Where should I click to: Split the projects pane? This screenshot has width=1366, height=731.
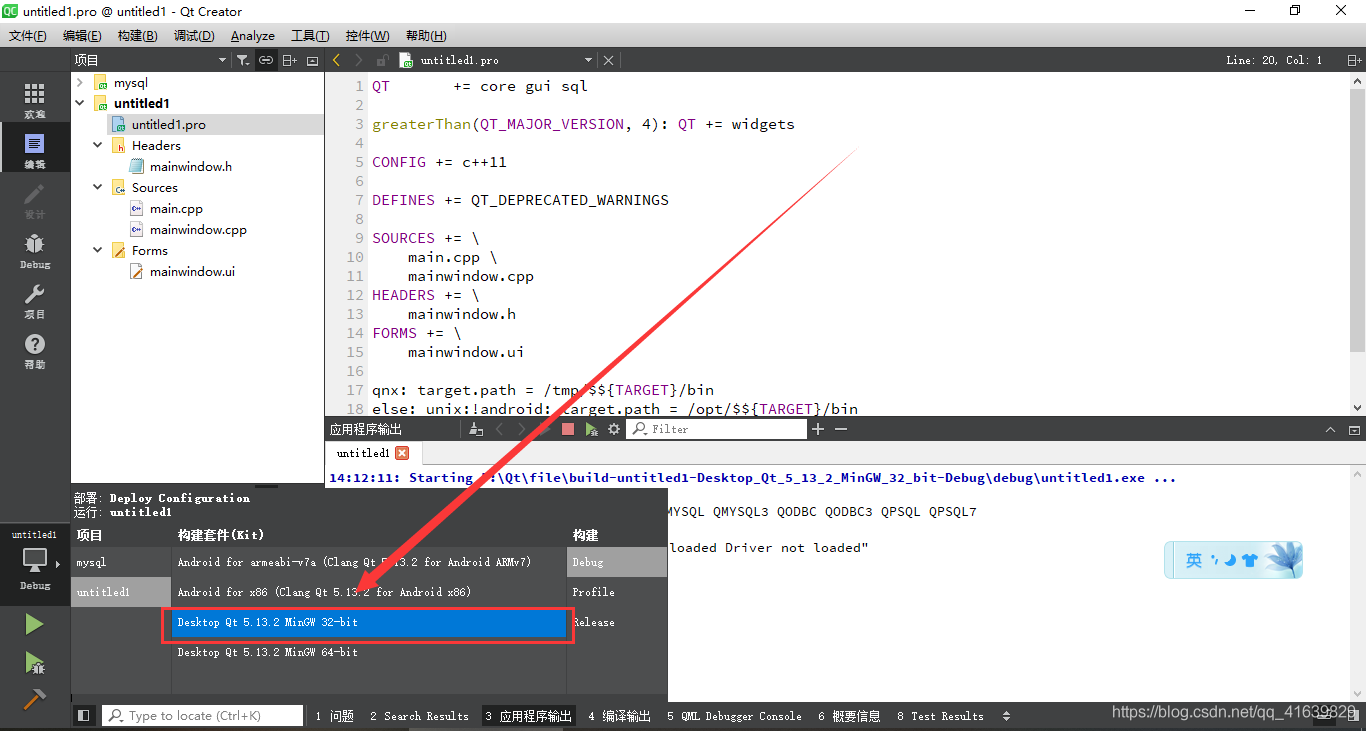click(x=290, y=60)
